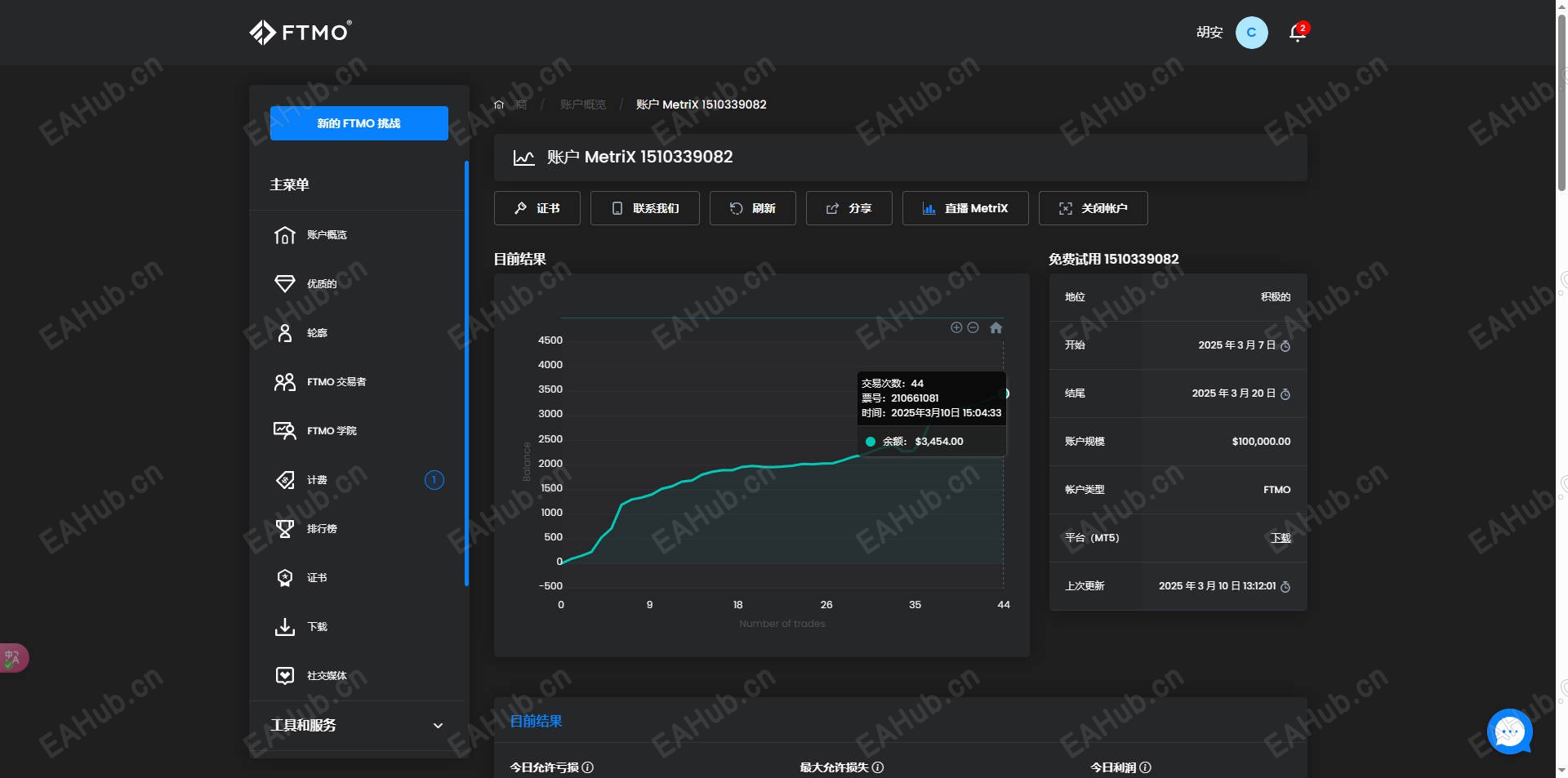
Task: Click the download arrow icon in sidebar
Action: click(285, 626)
